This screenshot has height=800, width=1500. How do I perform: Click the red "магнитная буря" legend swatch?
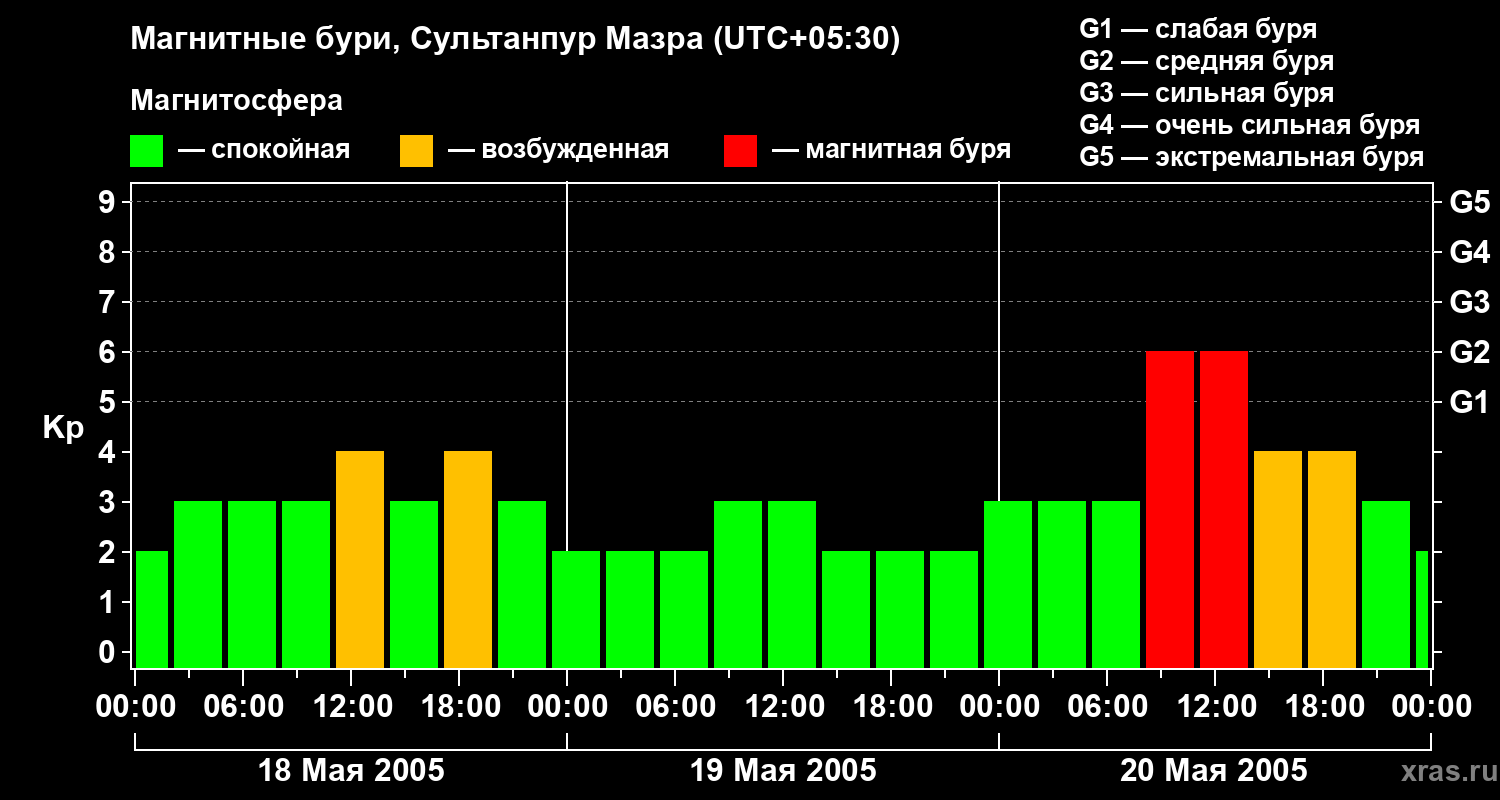click(740, 151)
